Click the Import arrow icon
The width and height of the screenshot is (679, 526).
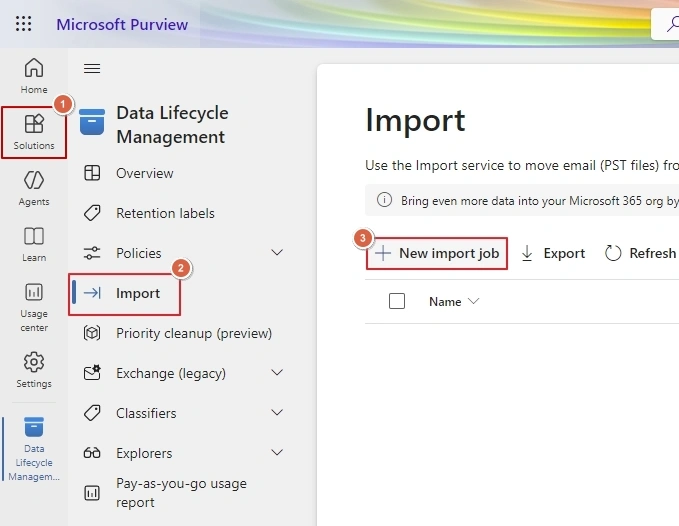[x=92, y=293]
